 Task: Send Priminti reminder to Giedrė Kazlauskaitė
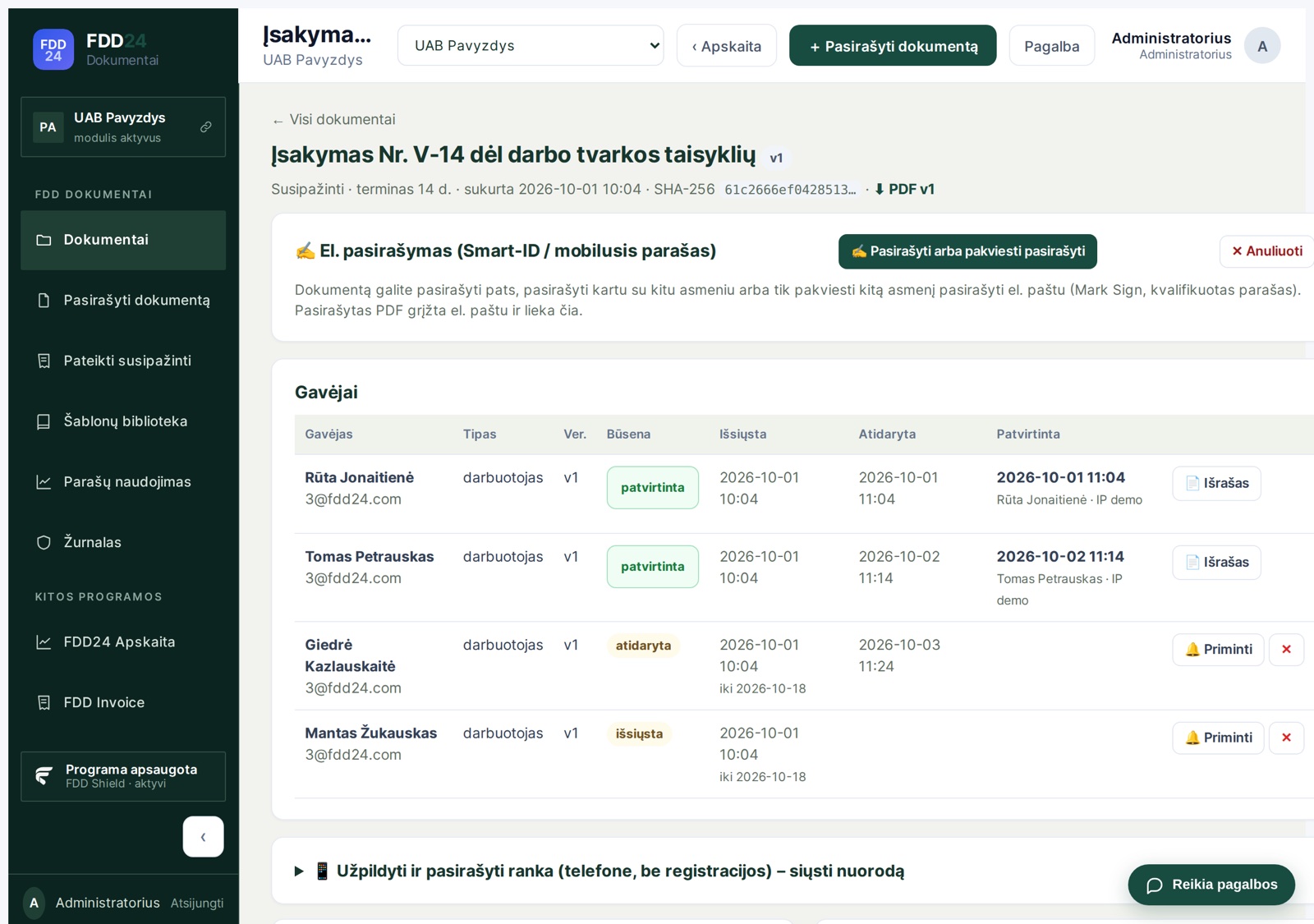(x=1218, y=650)
